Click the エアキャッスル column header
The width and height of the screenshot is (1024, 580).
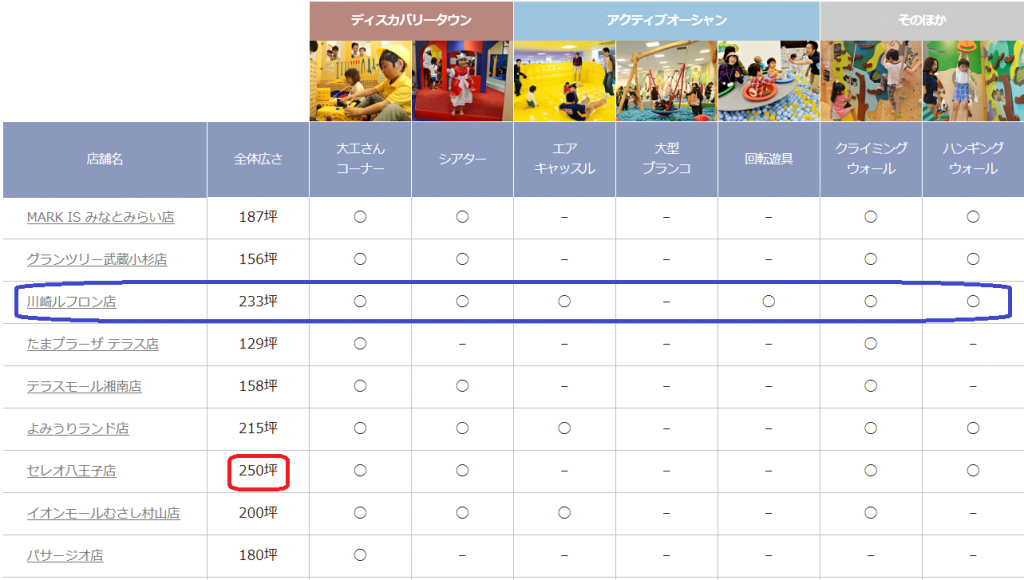click(564, 159)
